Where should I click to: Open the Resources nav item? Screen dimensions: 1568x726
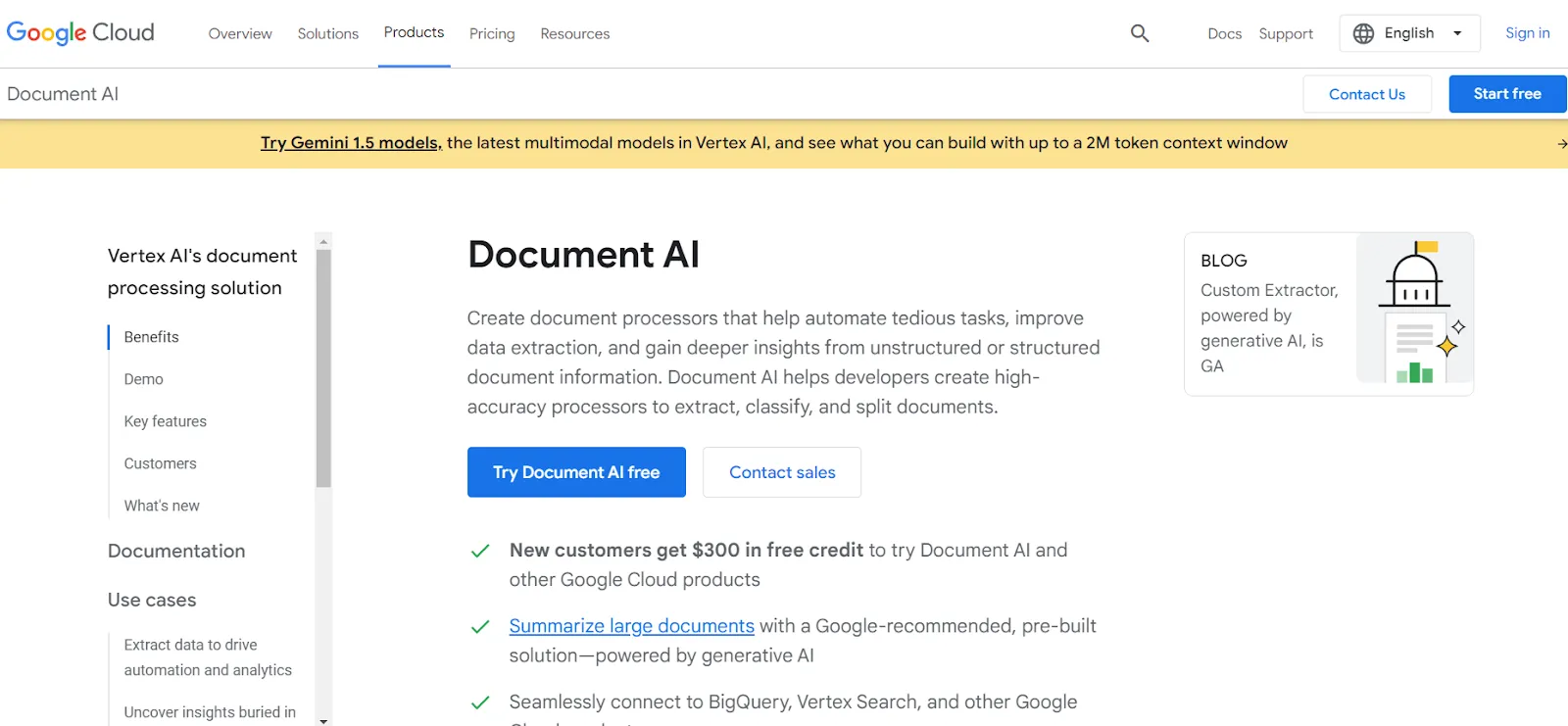[x=575, y=33]
